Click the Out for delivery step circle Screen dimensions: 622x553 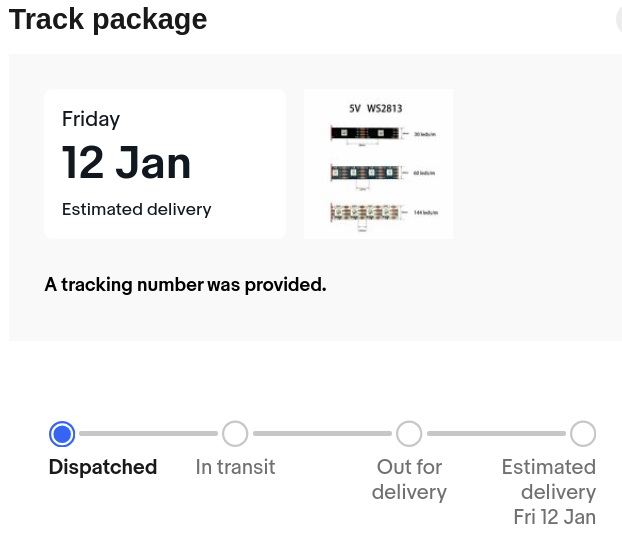409,434
